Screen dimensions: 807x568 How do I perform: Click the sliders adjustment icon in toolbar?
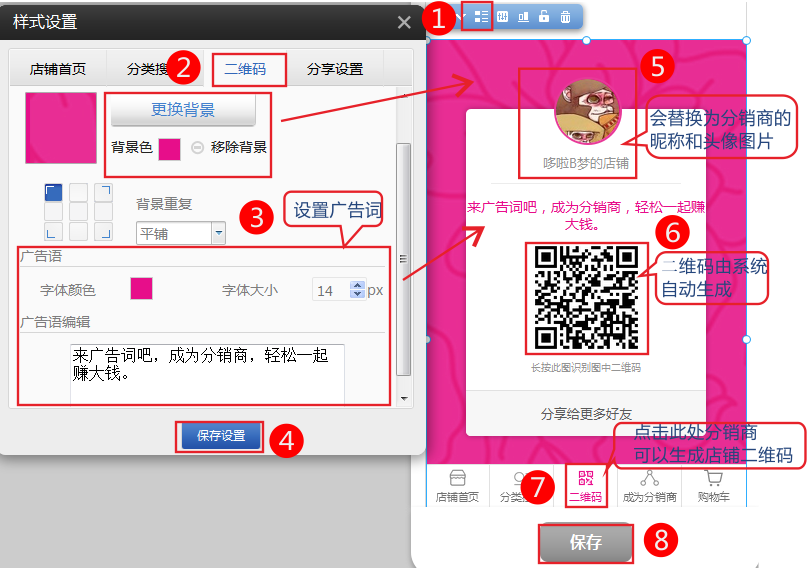point(502,17)
